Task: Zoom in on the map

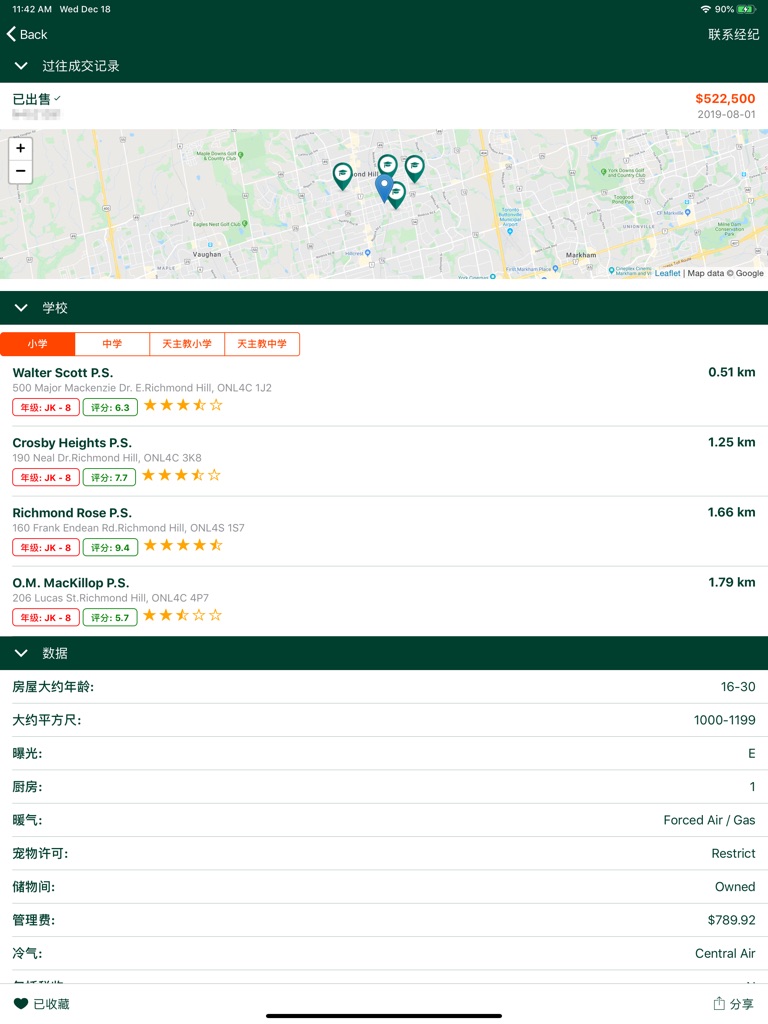Action: (x=20, y=148)
